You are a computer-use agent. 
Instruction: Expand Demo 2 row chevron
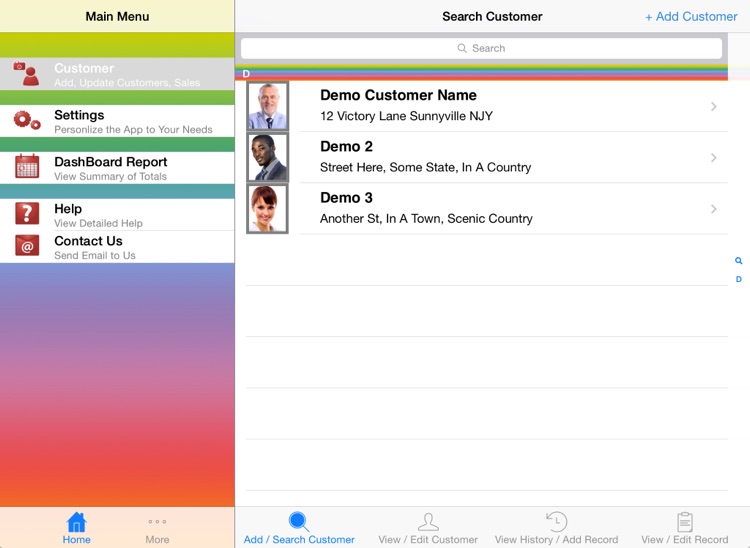(714, 157)
